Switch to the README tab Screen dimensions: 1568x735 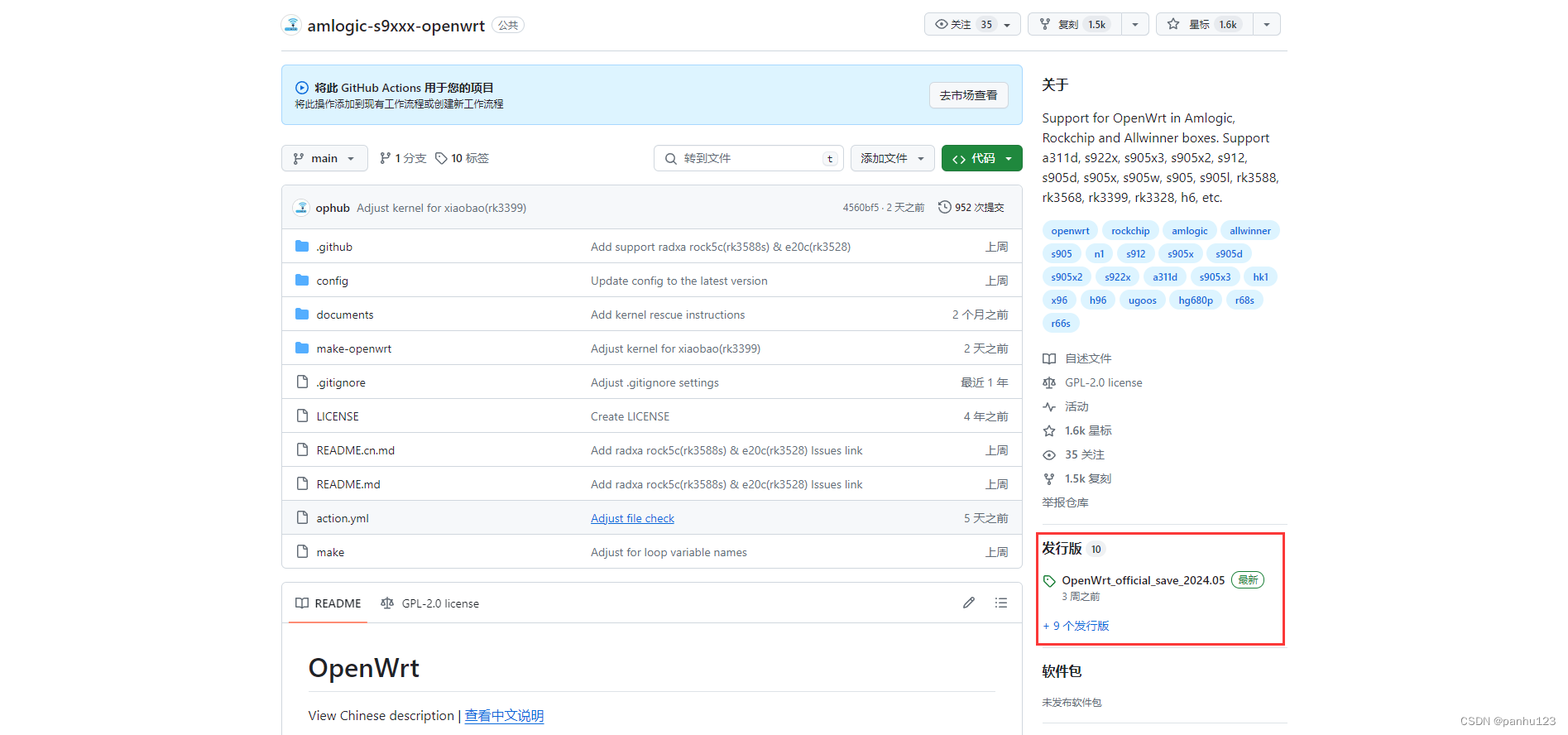328,603
